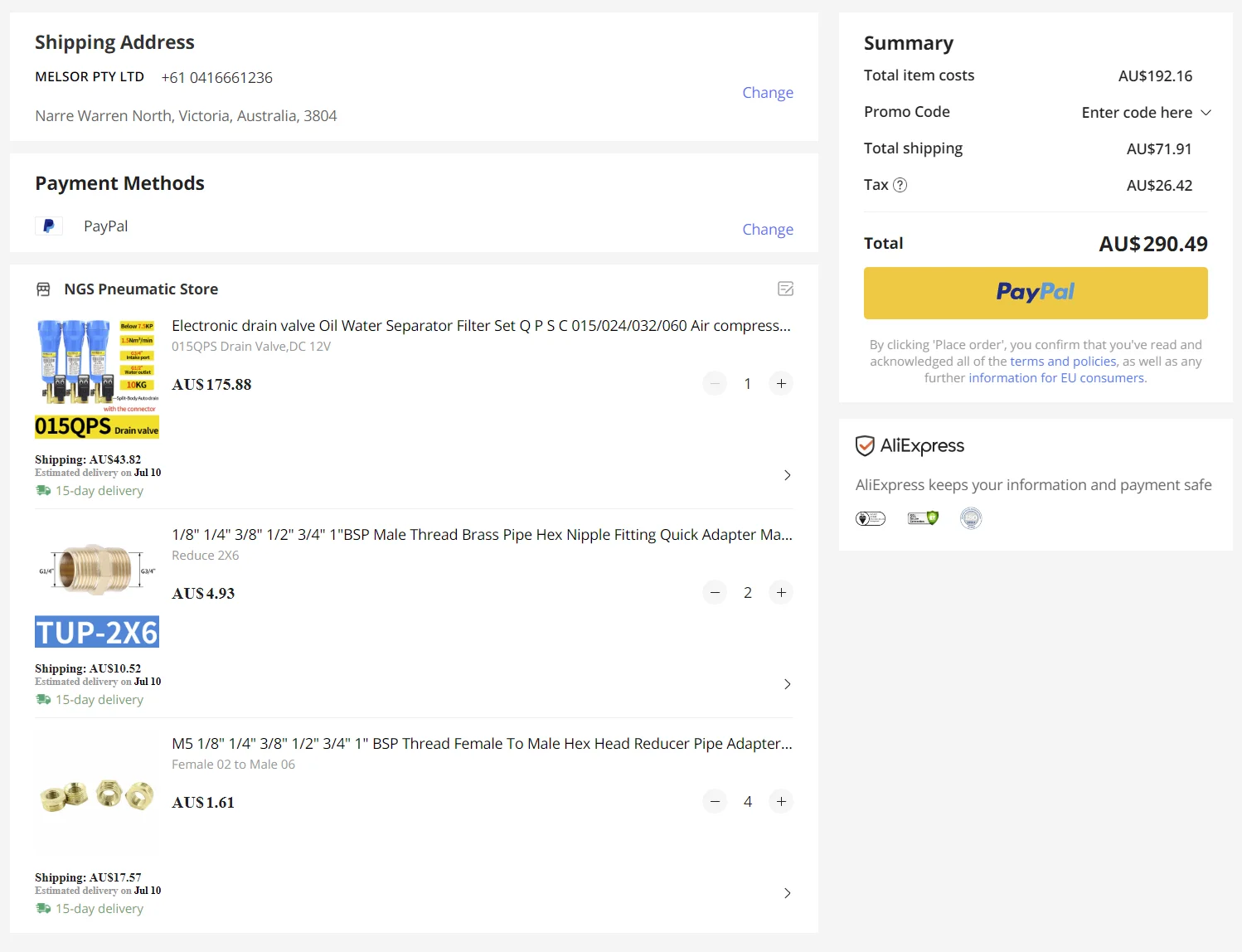The width and height of the screenshot is (1242, 952).
Task: Click the TUP-2X6 brass nipple thumbnail
Action: click(97, 586)
